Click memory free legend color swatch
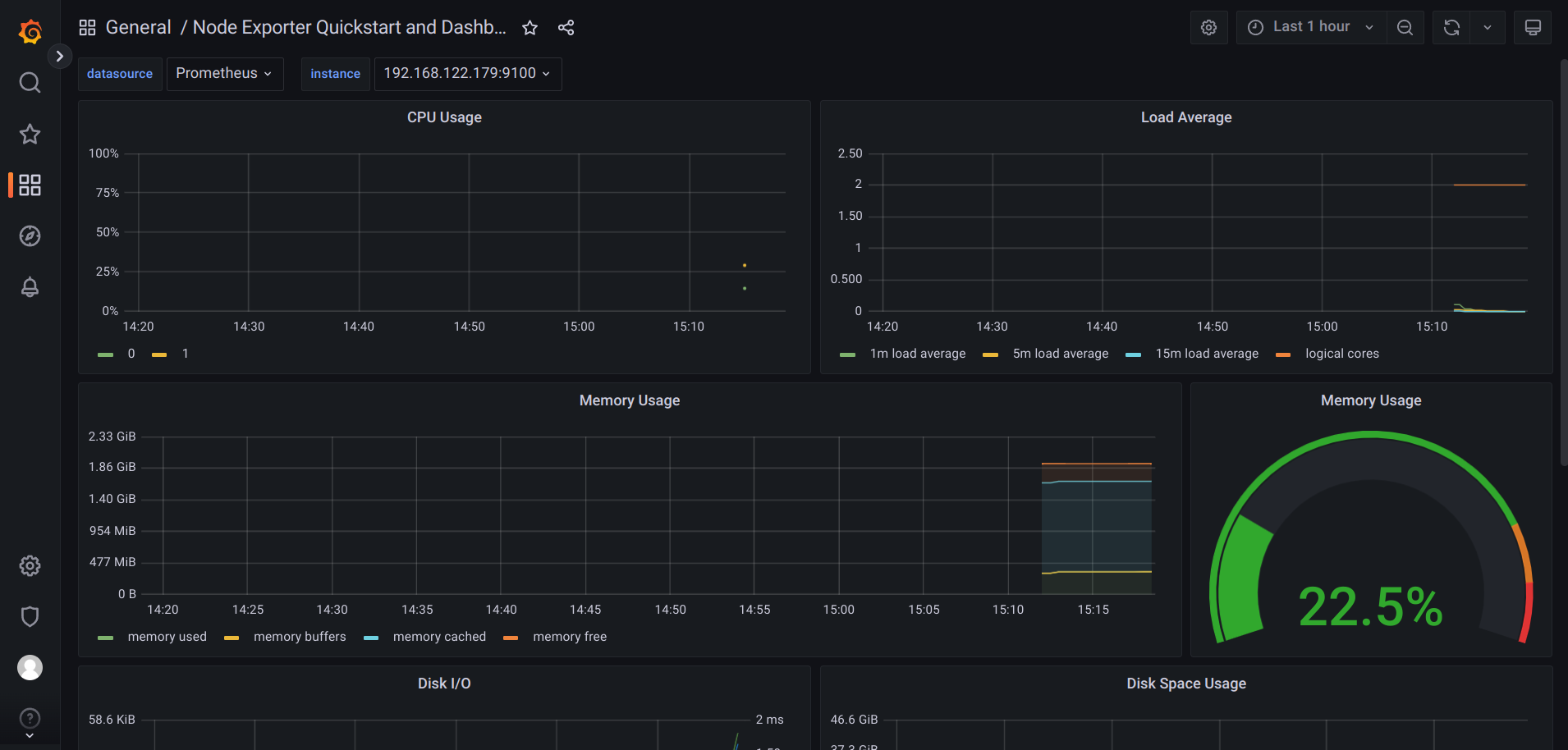The image size is (1568, 750). click(511, 638)
